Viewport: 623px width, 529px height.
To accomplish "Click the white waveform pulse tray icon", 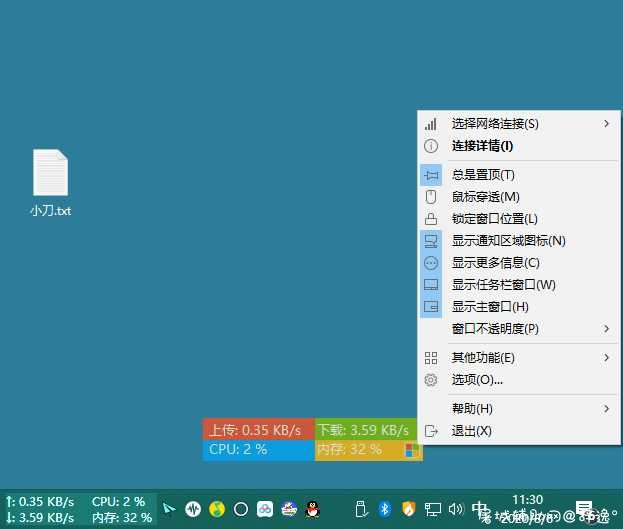I will click(193, 509).
